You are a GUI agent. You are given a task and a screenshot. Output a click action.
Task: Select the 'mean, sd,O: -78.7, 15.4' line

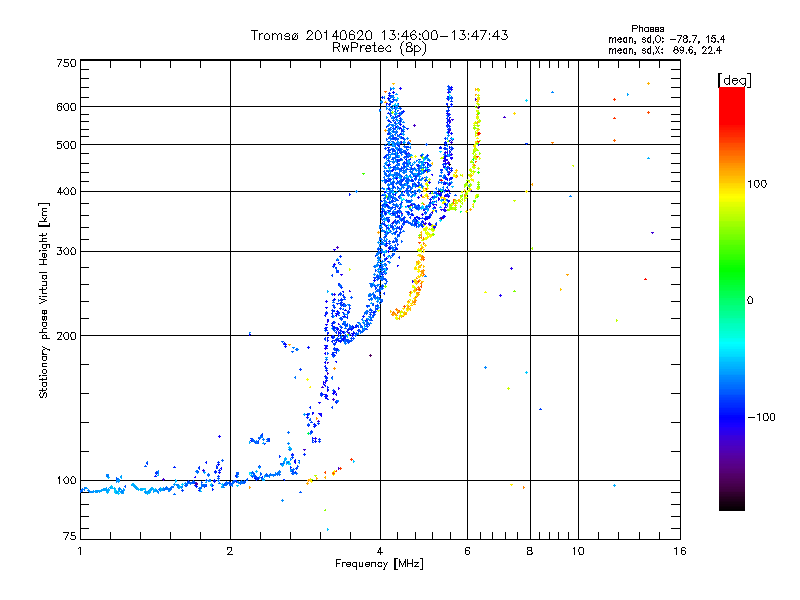tap(666, 39)
